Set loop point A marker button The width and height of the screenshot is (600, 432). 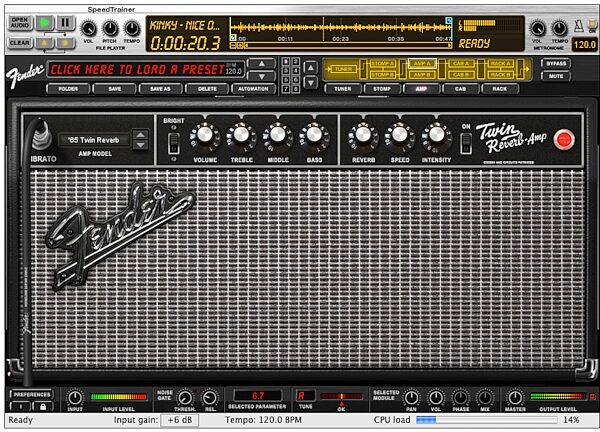(x=45, y=42)
